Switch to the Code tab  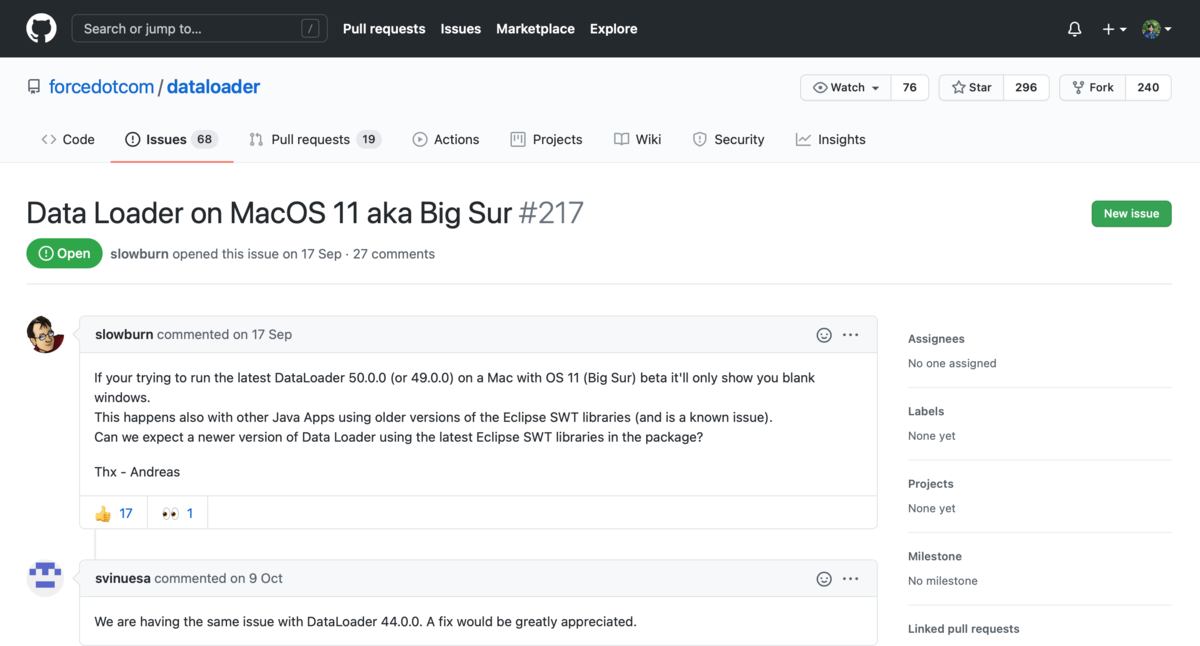tap(68, 140)
